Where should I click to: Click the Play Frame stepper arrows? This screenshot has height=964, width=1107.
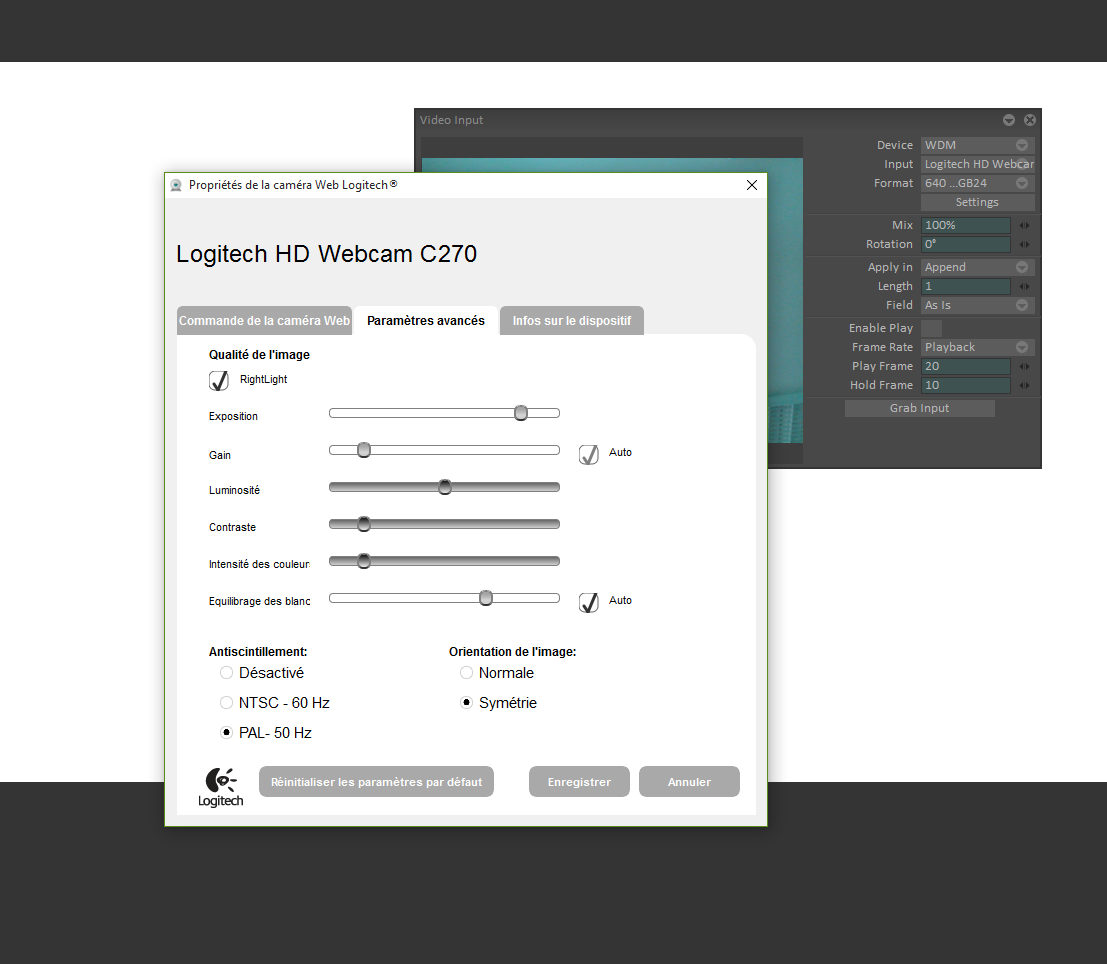coord(1024,366)
